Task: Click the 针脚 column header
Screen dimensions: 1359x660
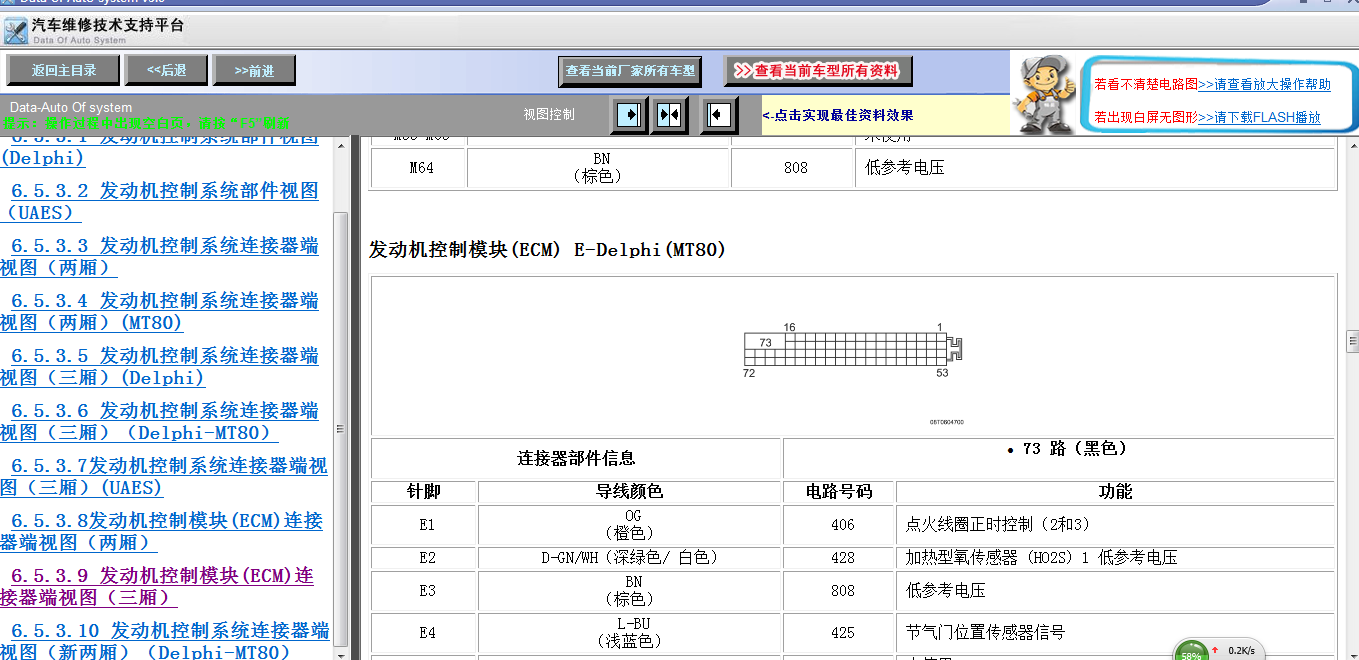Action: [424, 492]
